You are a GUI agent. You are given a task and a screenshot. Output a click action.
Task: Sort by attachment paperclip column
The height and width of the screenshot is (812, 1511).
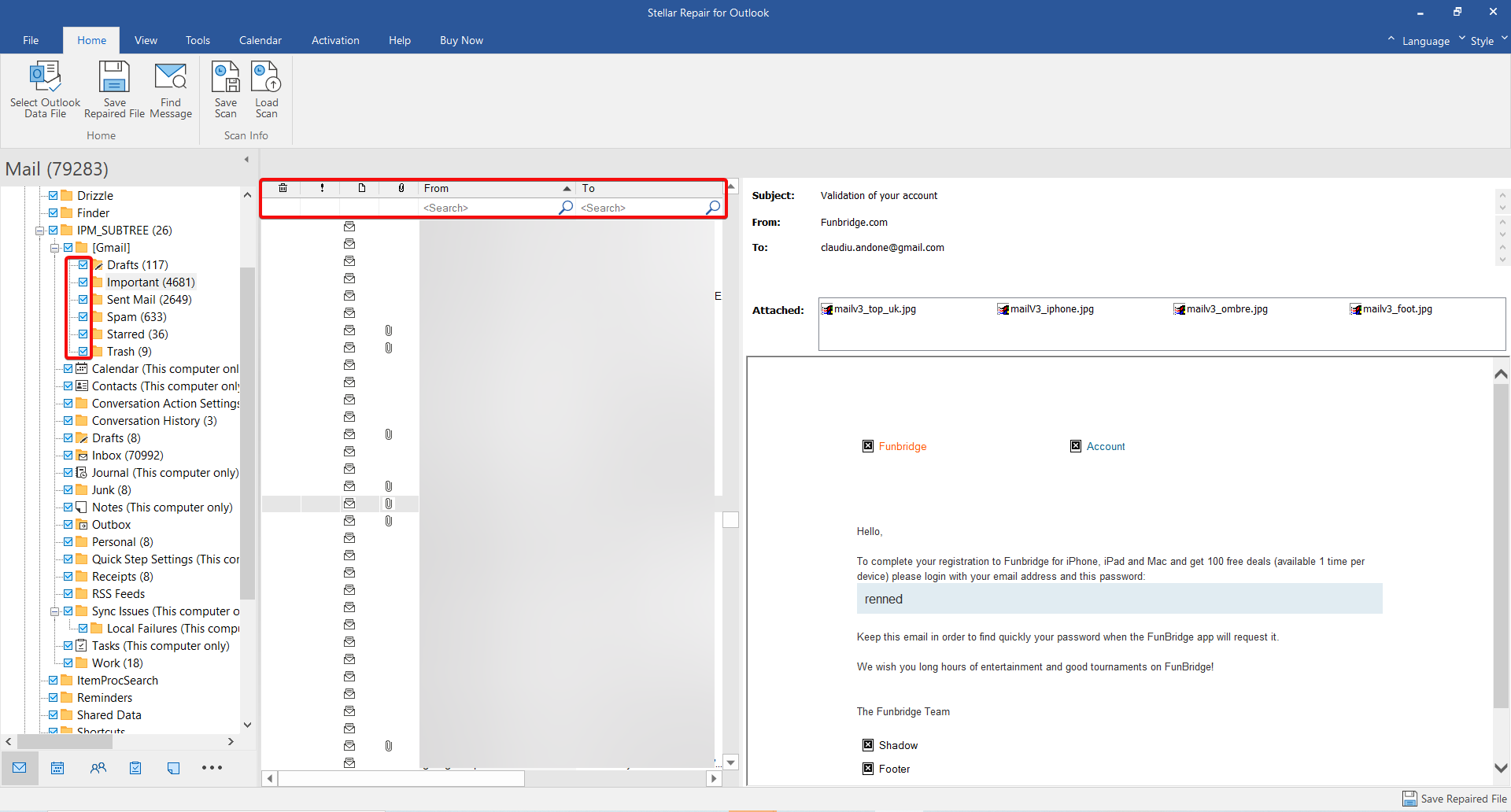pos(401,188)
